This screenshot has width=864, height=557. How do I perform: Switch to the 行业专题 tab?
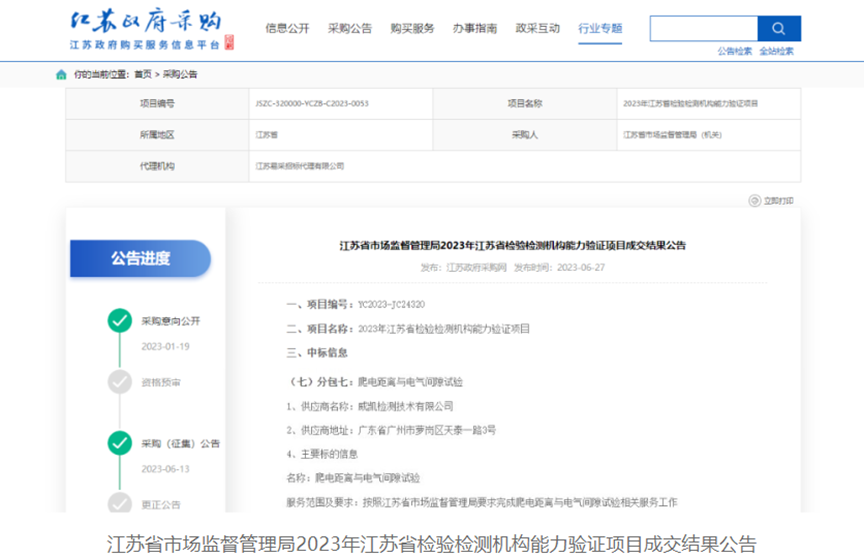[600, 29]
